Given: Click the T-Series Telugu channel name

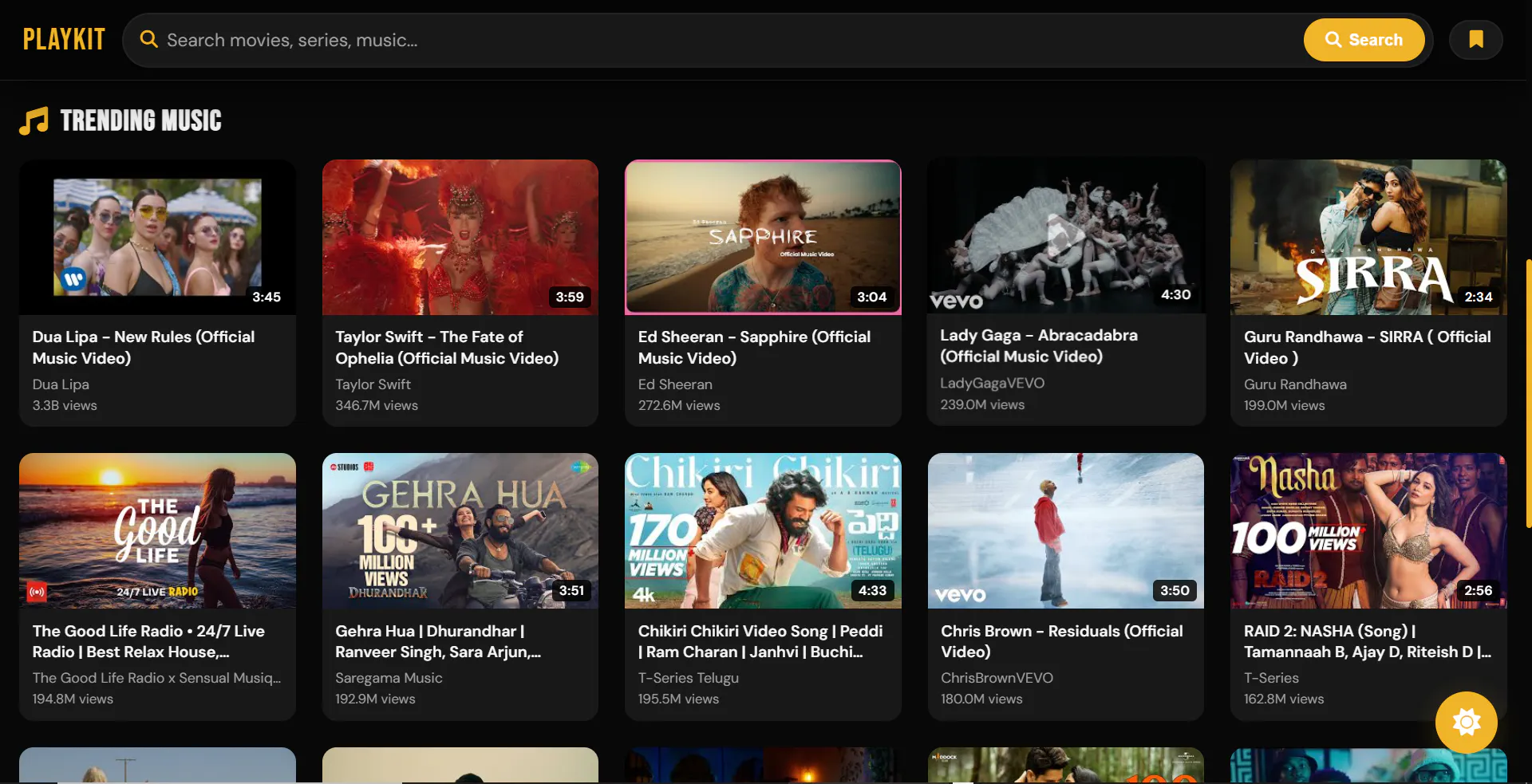Looking at the screenshot, I should [688, 678].
